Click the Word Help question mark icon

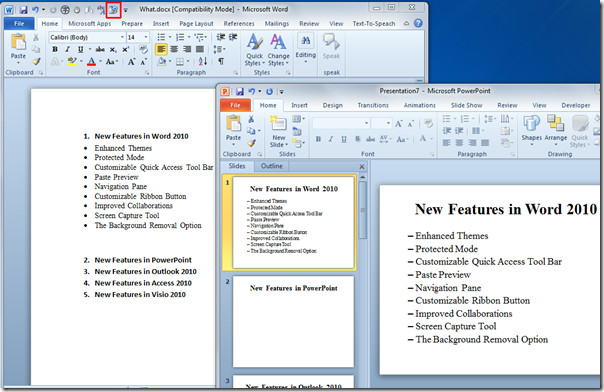[x=418, y=23]
